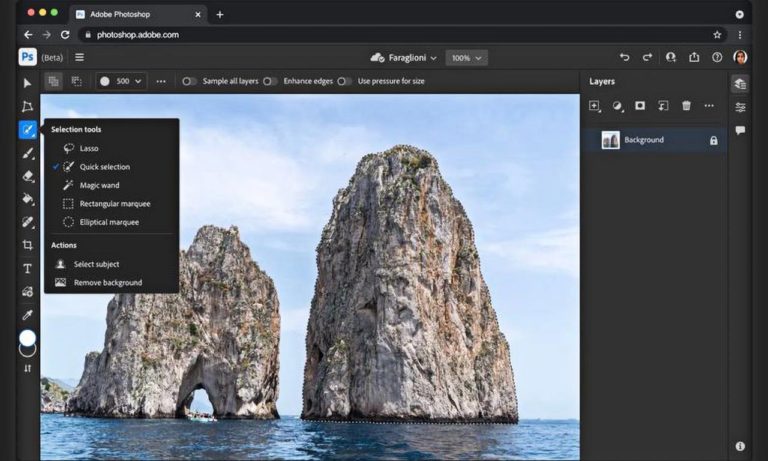Open the hamburger main menu
The width and height of the screenshot is (768, 461).
(79, 57)
